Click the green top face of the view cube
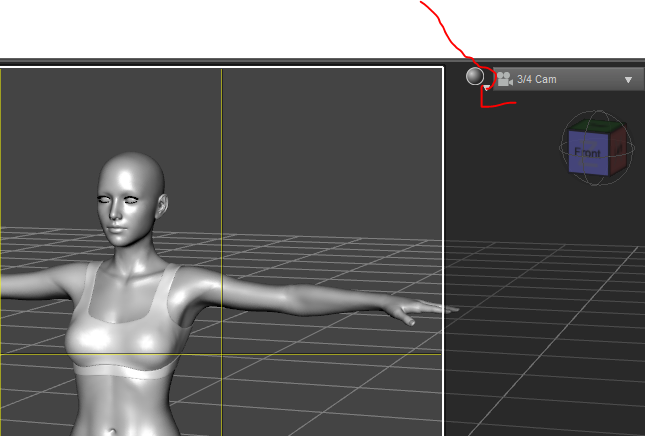 (x=599, y=125)
